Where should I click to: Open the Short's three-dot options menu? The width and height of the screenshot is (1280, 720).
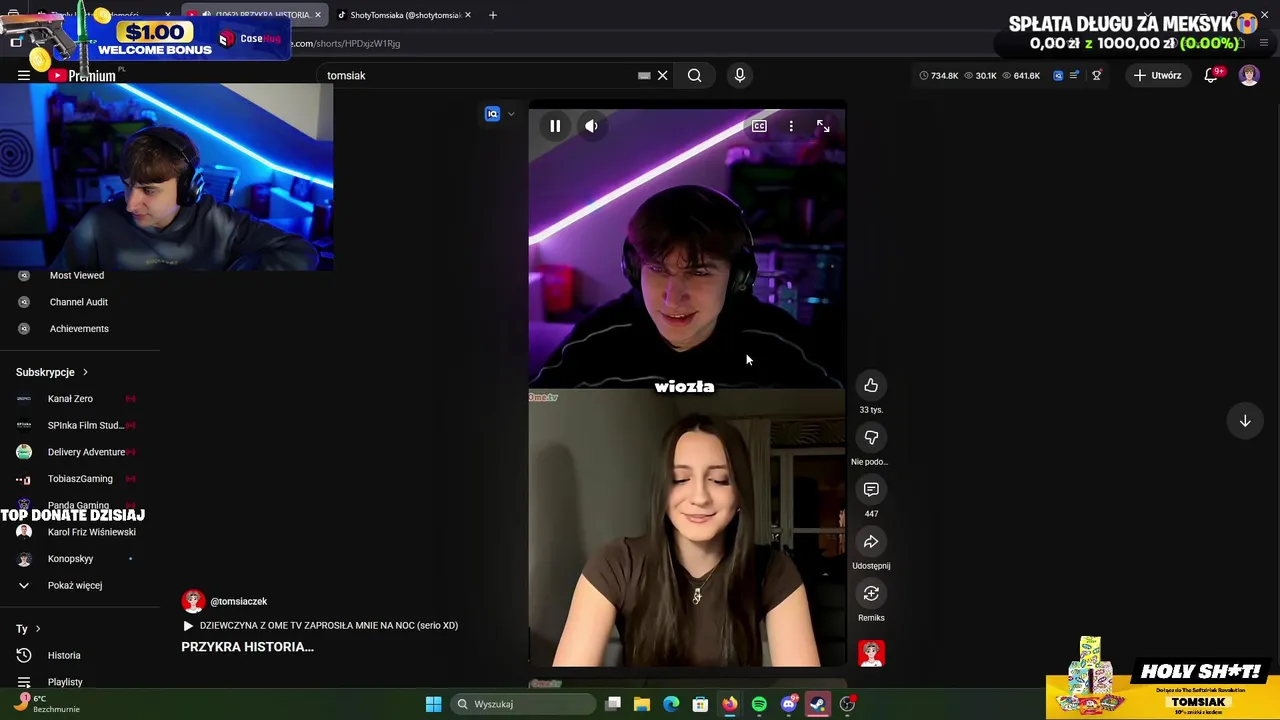click(x=791, y=126)
